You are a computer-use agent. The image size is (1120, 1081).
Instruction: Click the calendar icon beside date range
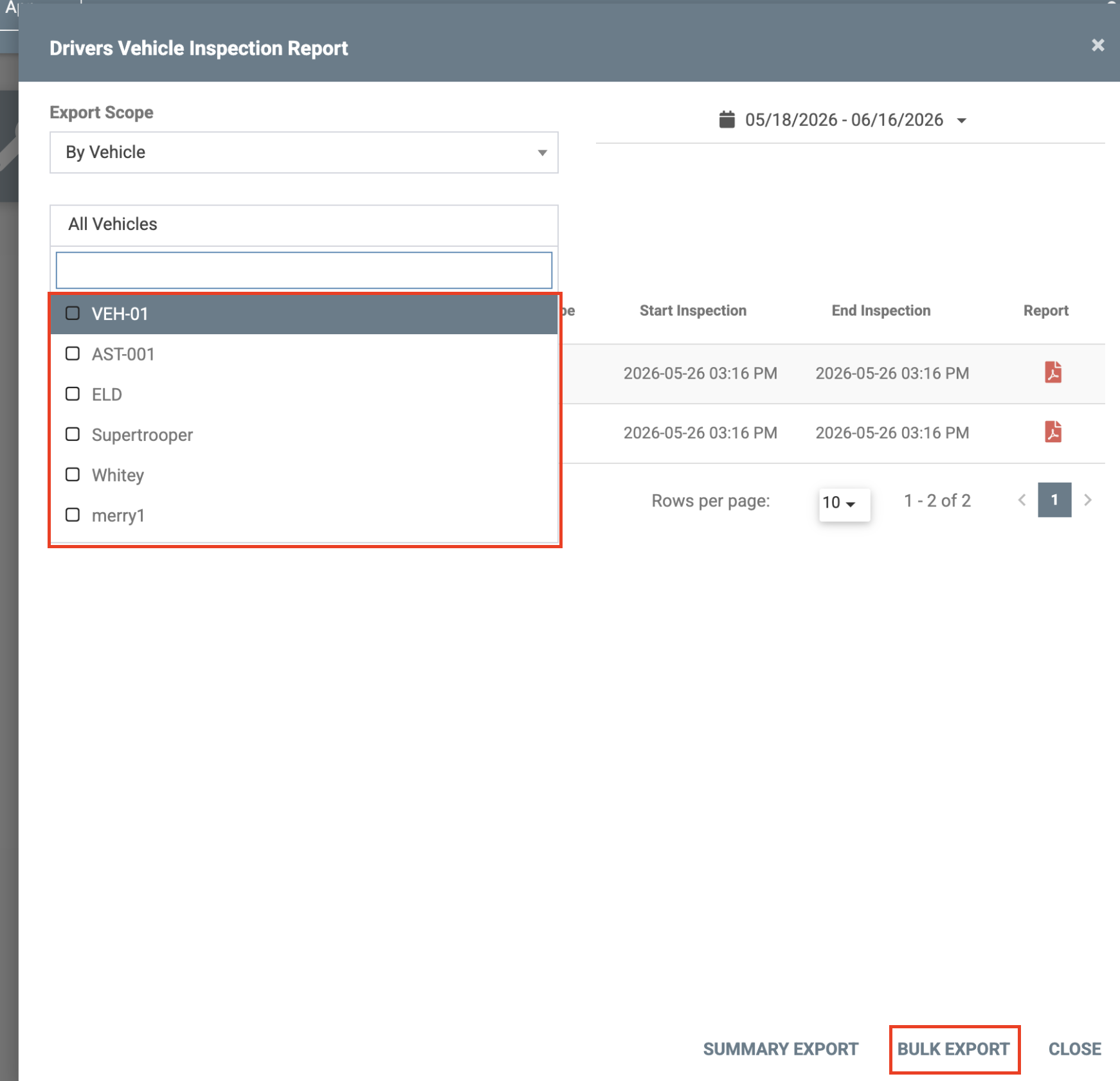pyautogui.click(x=727, y=120)
